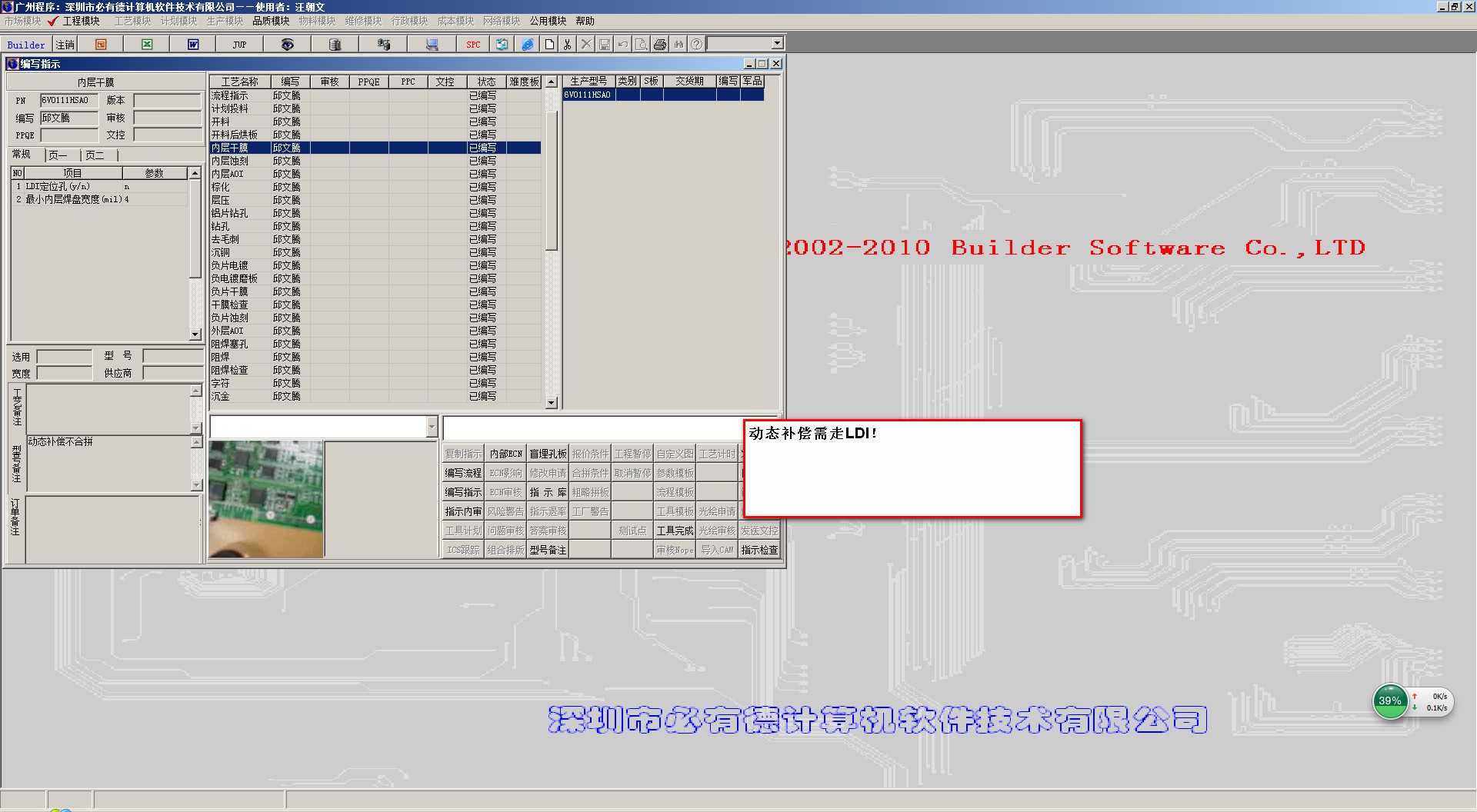Image resolution: width=1477 pixels, height=812 pixels.
Task: Click the 指示内审 button
Action: click(463, 511)
